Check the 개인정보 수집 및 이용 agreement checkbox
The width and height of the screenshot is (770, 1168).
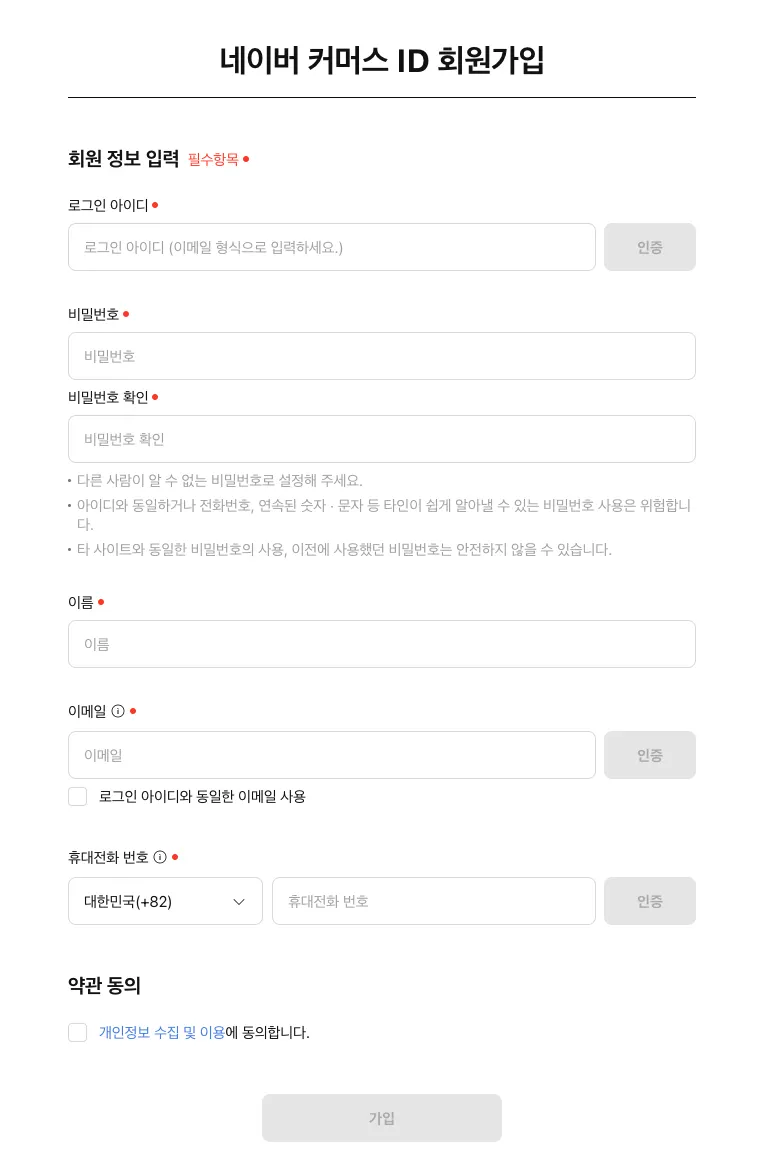pyautogui.click(x=78, y=1032)
